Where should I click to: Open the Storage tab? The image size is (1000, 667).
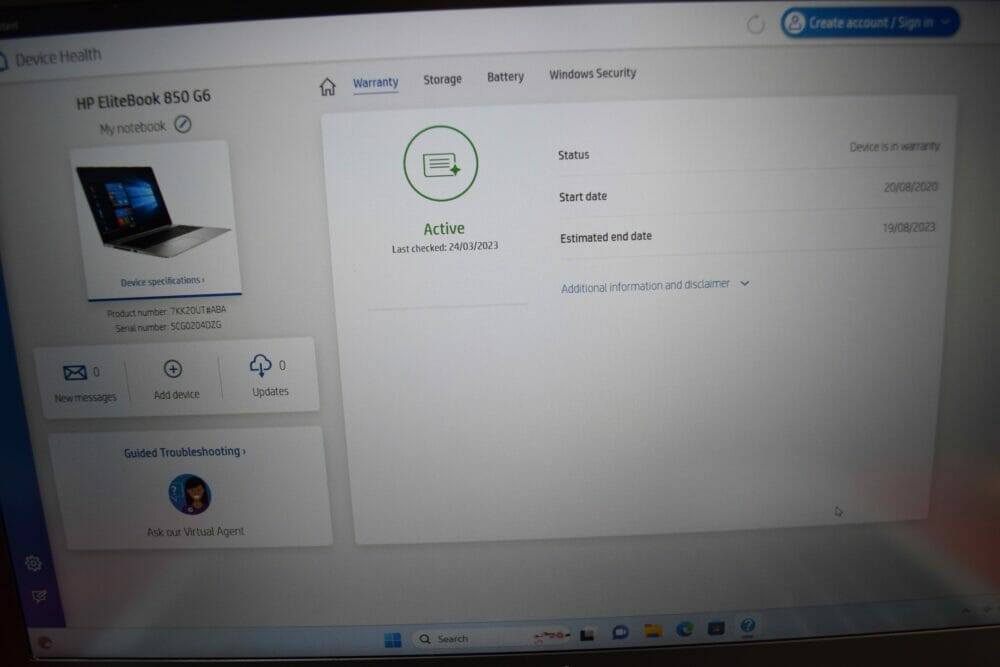coord(442,80)
